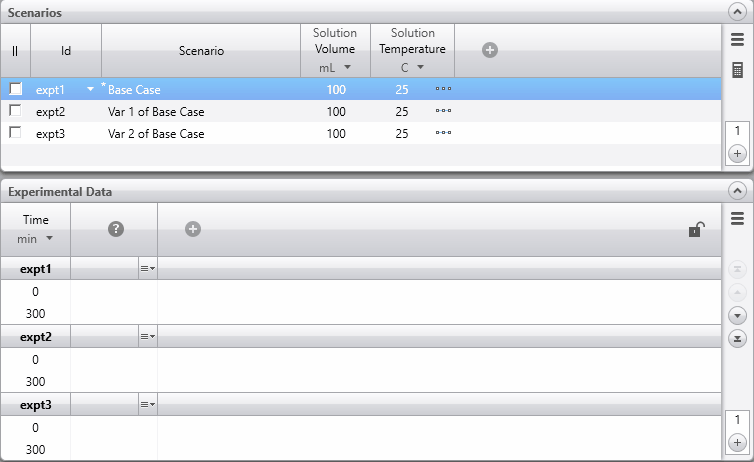Open the Solution Temperature C unit dropdown
The height and width of the screenshot is (462, 754).
pos(413,67)
